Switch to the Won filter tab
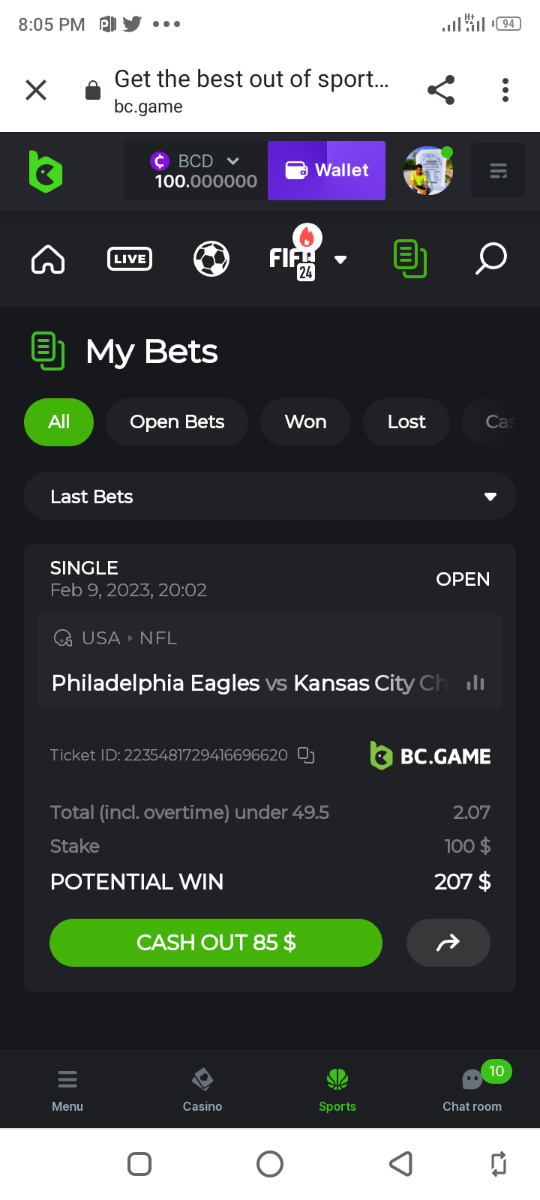The width and height of the screenshot is (540, 1200). coord(305,422)
